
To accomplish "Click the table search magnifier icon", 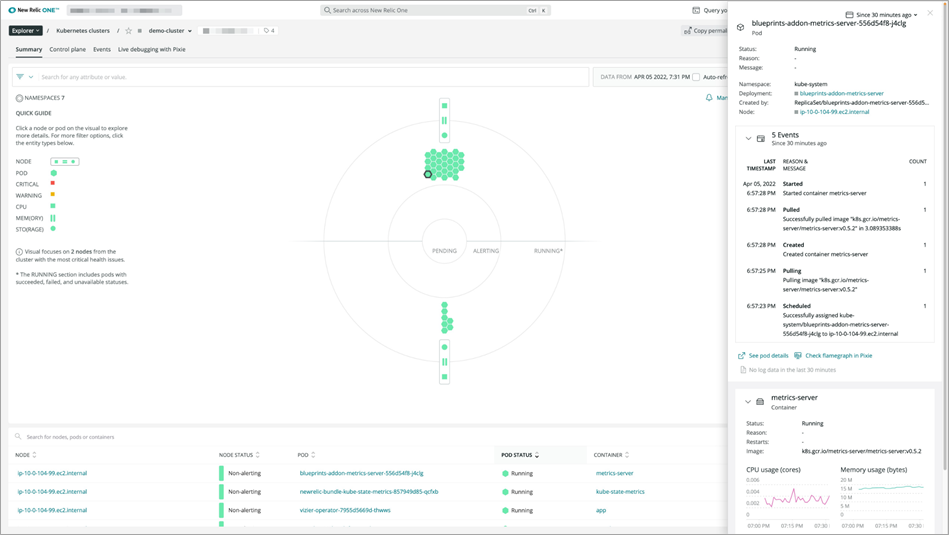I will pyautogui.click(x=18, y=436).
